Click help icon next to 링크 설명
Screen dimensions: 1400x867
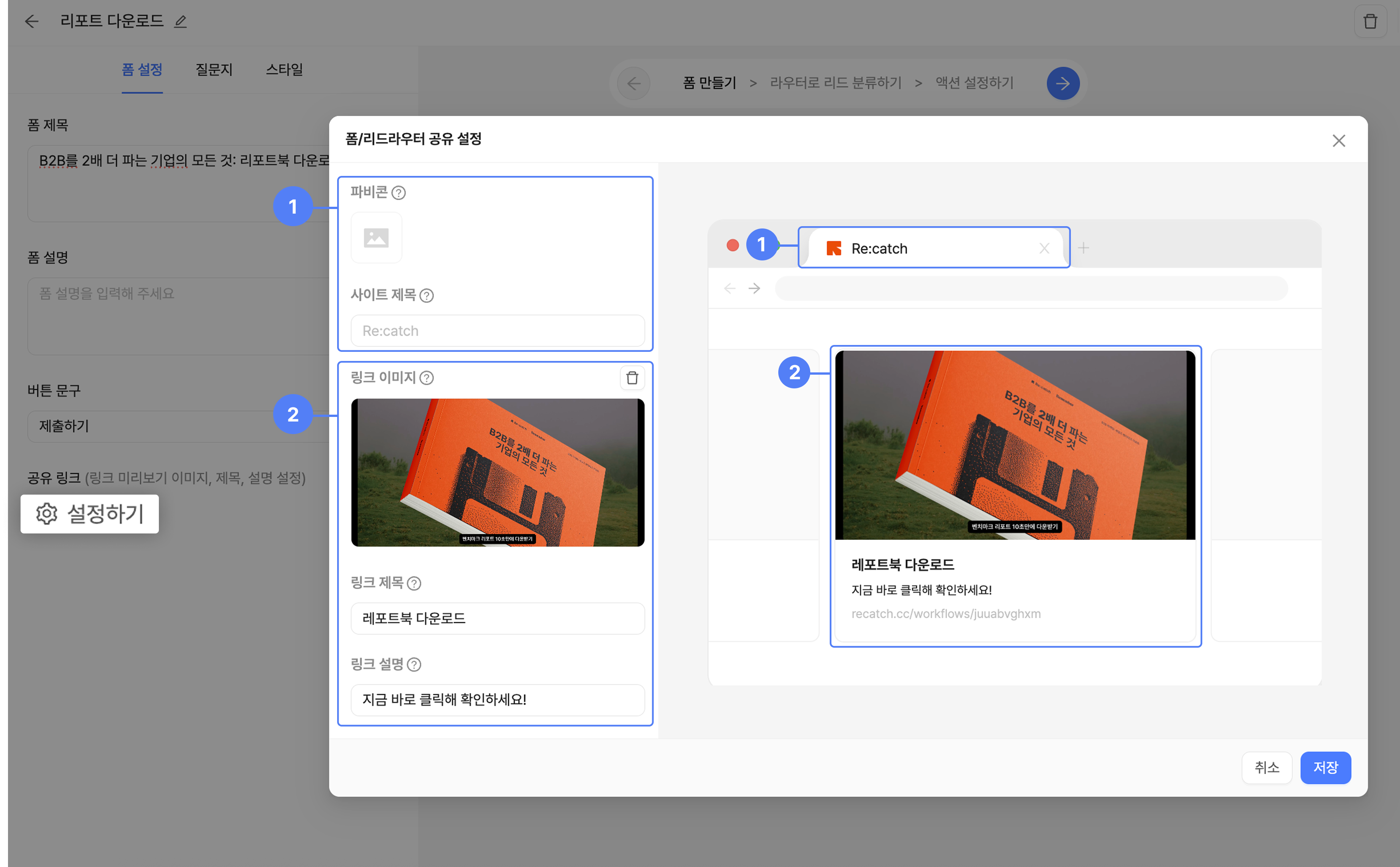coord(414,664)
